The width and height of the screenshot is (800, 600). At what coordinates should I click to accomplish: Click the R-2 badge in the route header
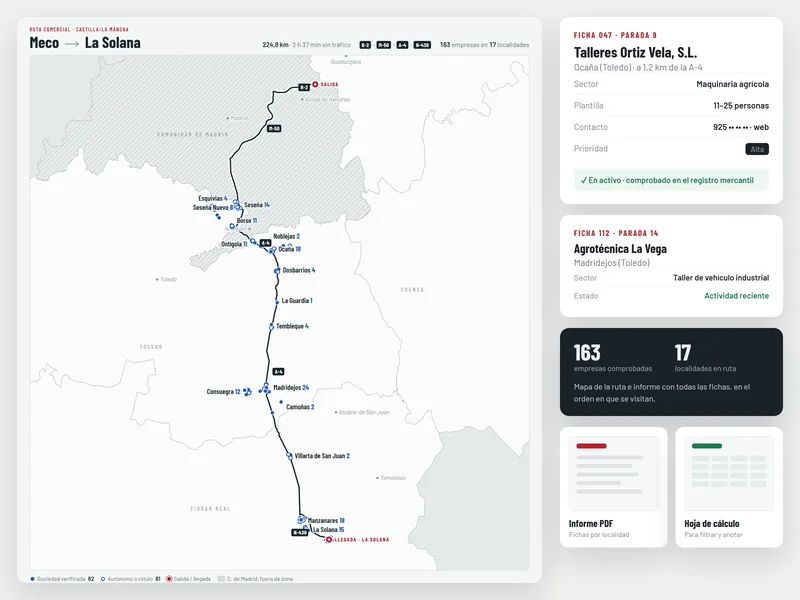365,45
